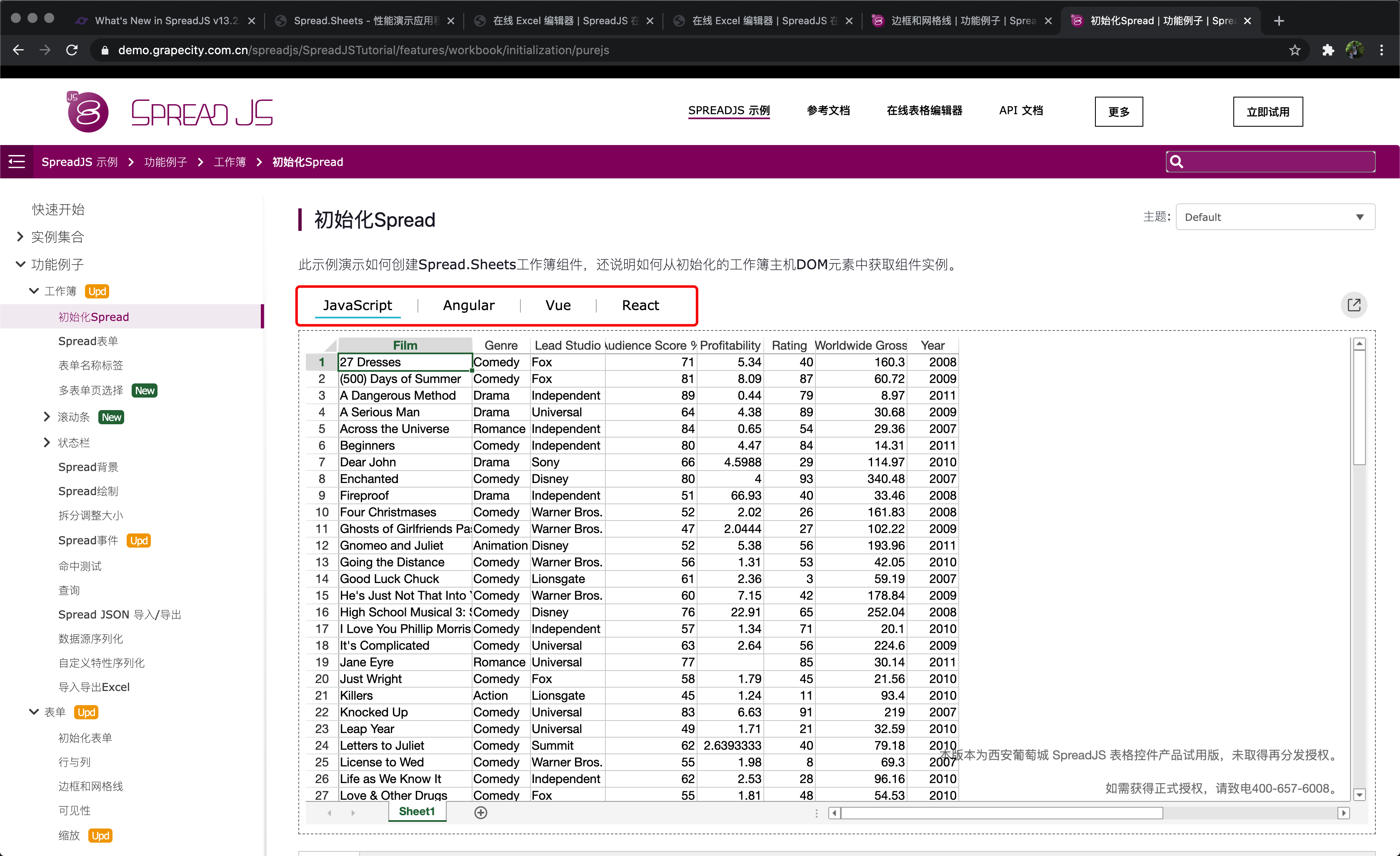Screen dimensions: 1400x856
Task: Click the horizontal scroll right arrow
Action: 1344,813
